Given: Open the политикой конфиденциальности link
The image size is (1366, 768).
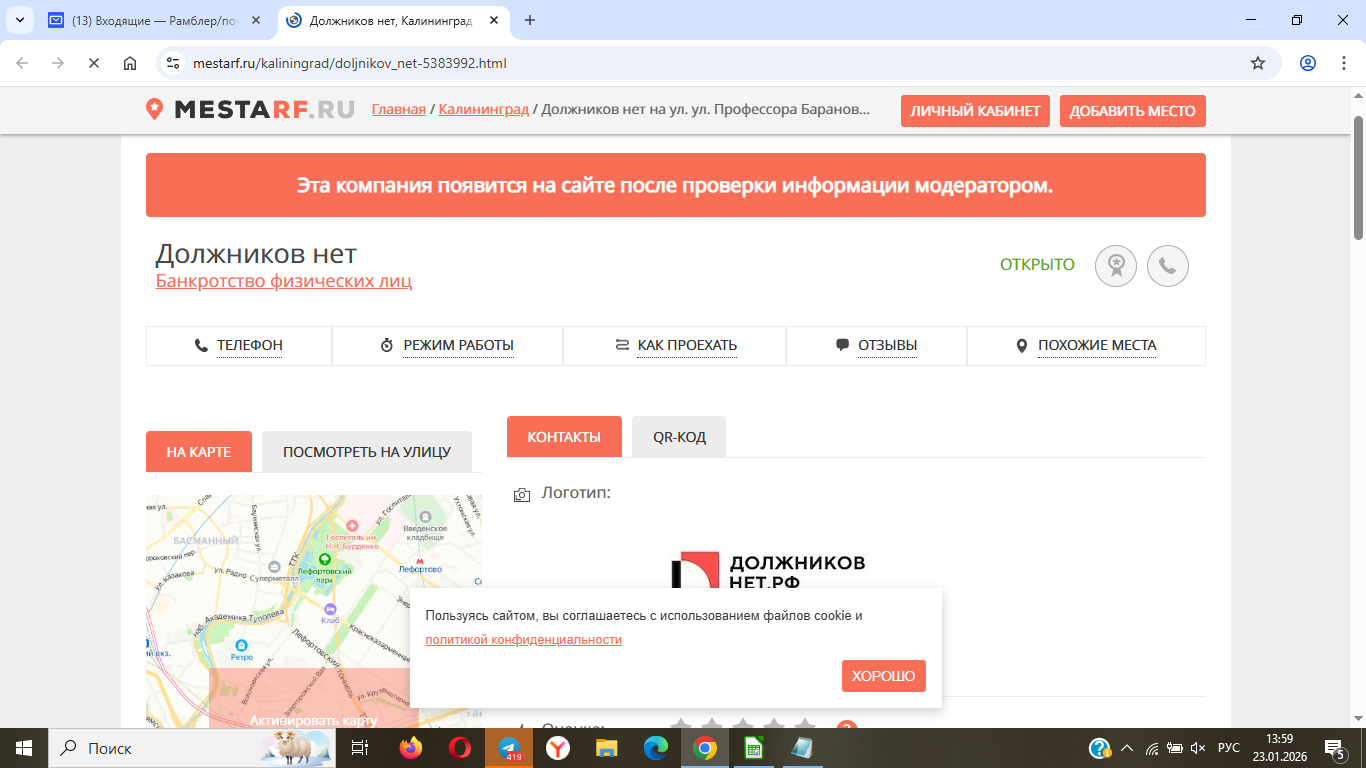Looking at the screenshot, I should (x=524, y=639).
